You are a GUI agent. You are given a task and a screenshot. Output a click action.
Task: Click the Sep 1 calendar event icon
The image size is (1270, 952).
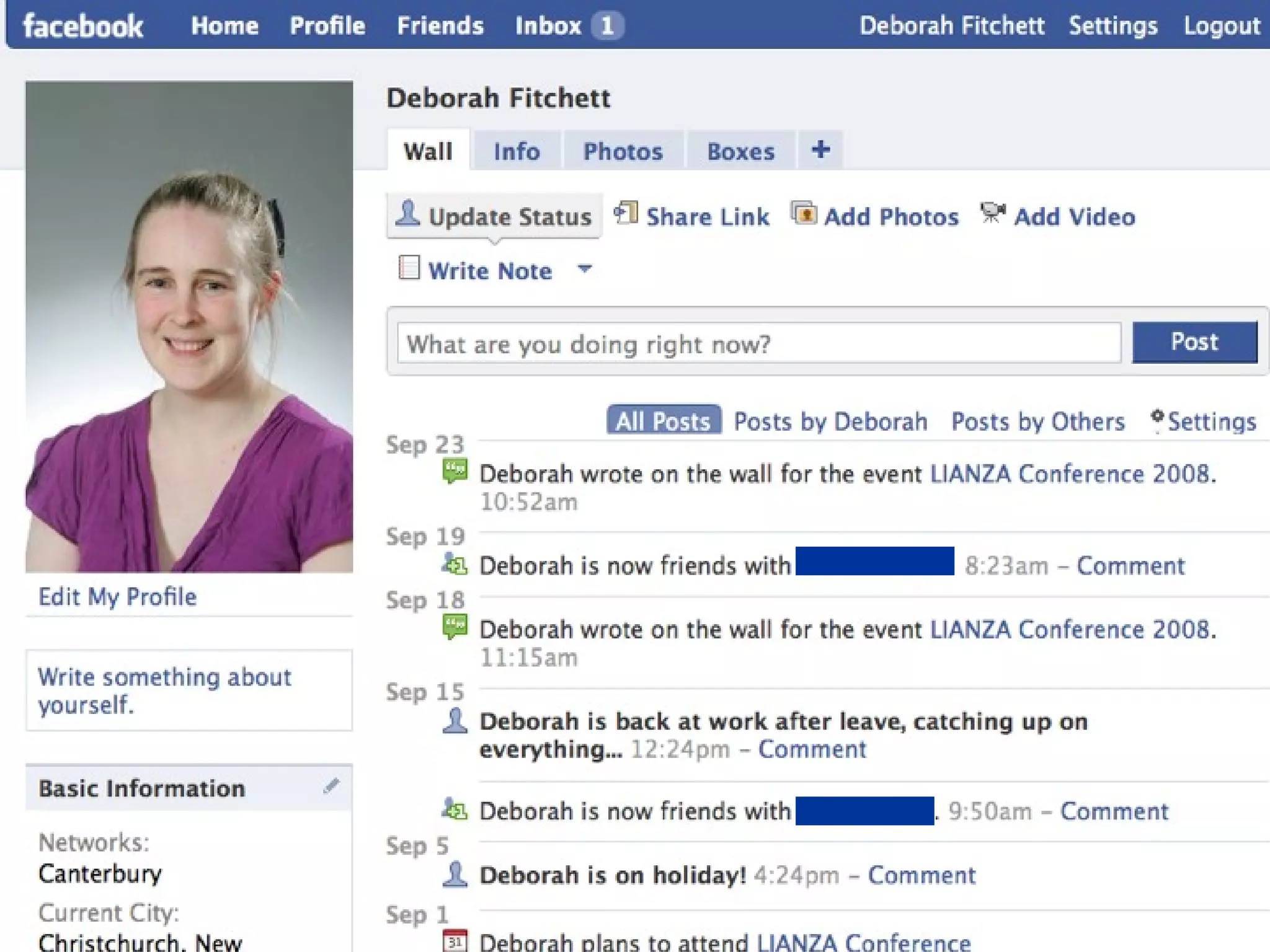pyautogui.click(x=455, y=941)
